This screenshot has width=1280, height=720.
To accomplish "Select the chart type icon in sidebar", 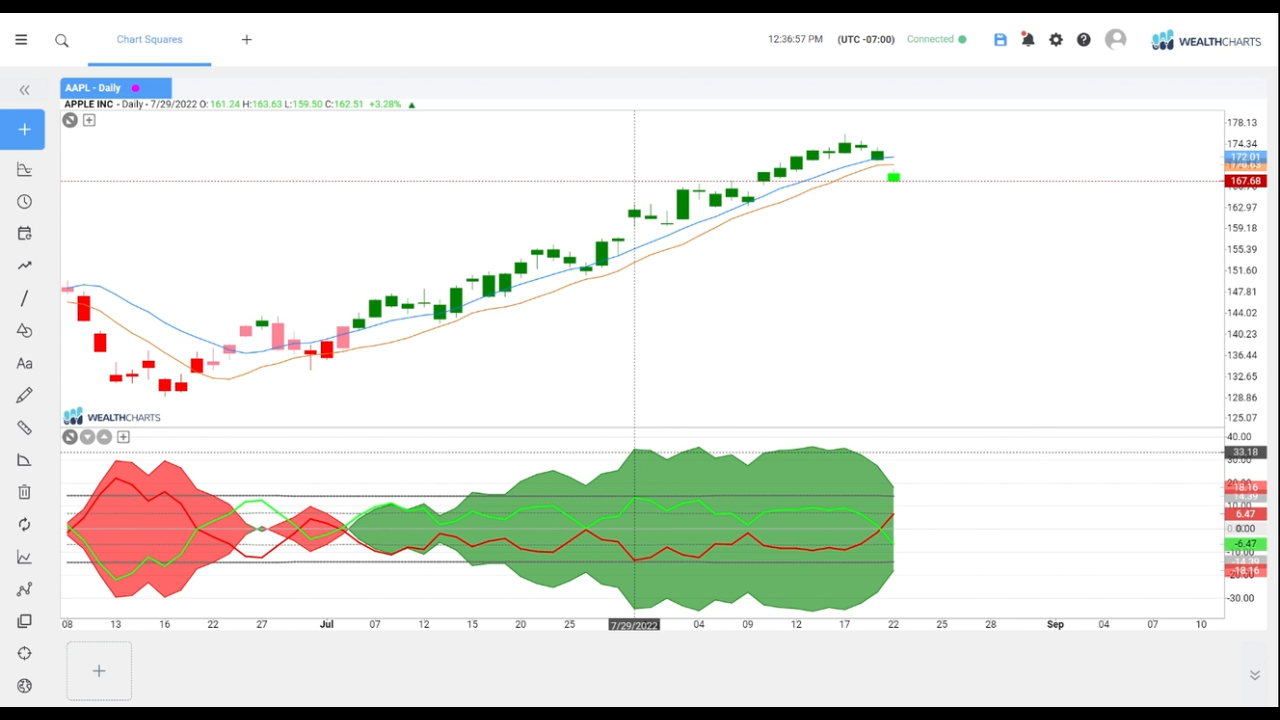I will (x=24, y=170).
